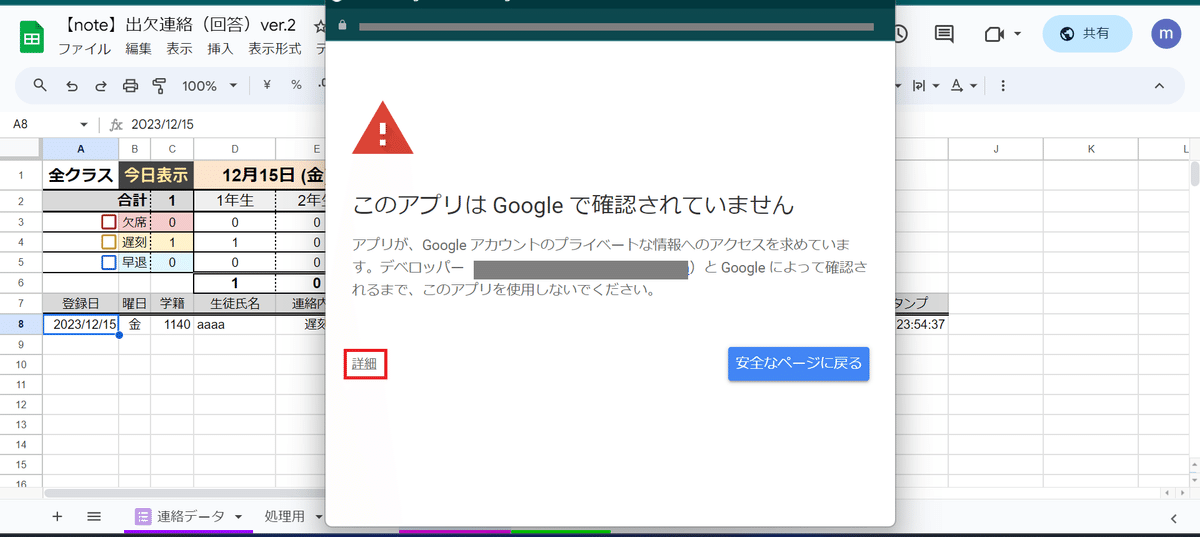
Task: Open the 編集 menu
Action: [139, 48]
